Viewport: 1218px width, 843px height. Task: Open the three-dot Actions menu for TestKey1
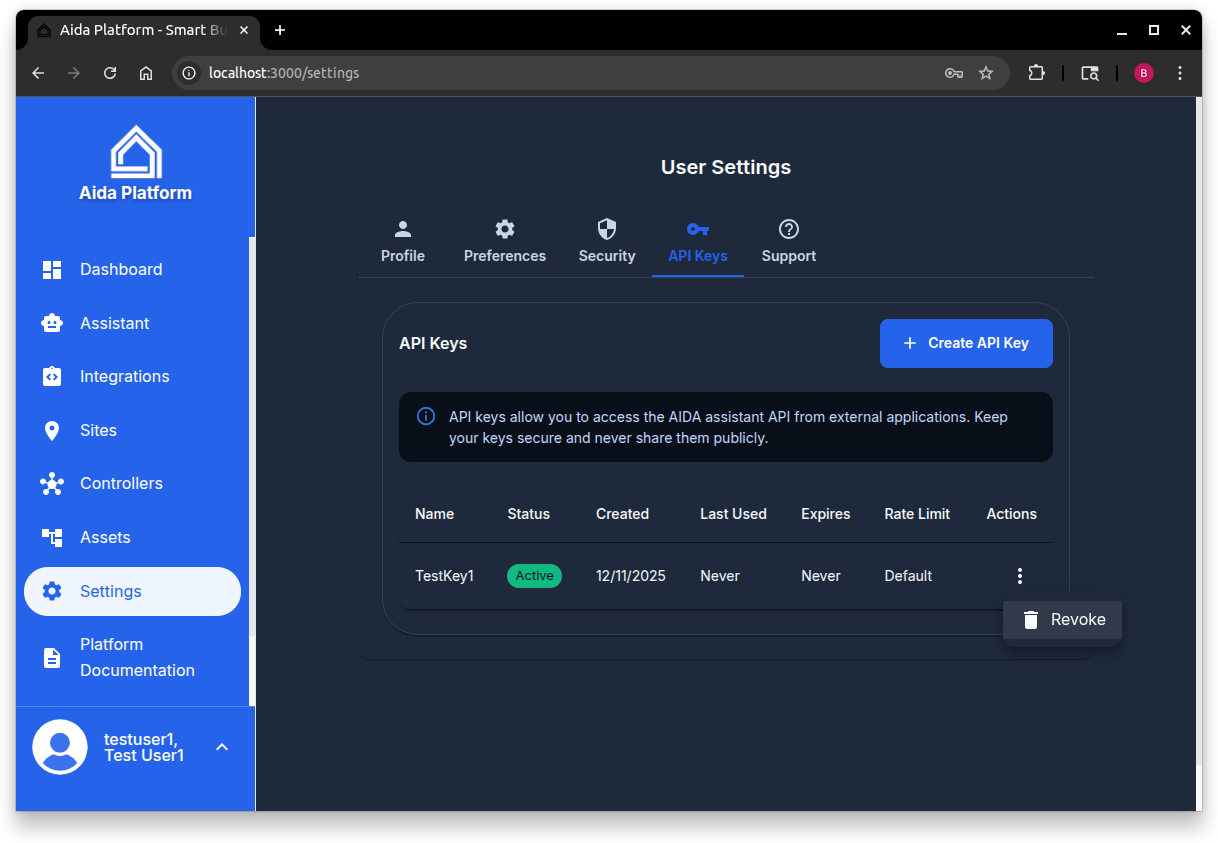[1019, 575]
